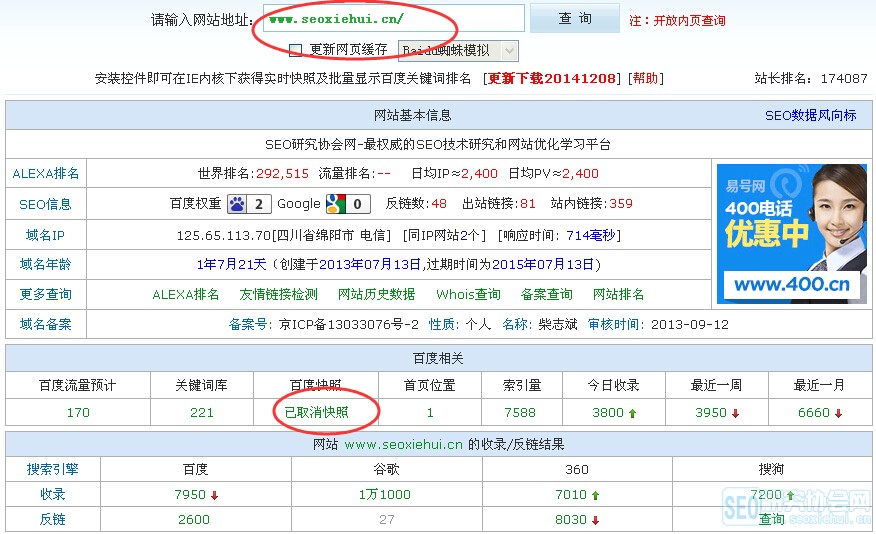Click keyword library value 221

point(202,413)
